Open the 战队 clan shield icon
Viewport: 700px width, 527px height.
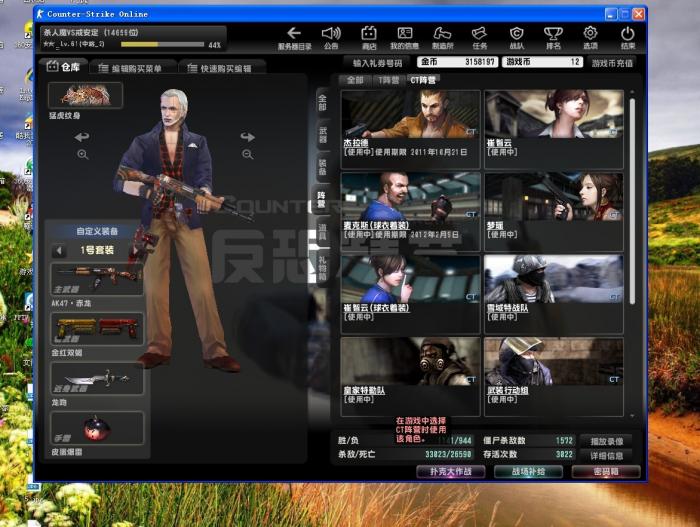pos(517,38)
